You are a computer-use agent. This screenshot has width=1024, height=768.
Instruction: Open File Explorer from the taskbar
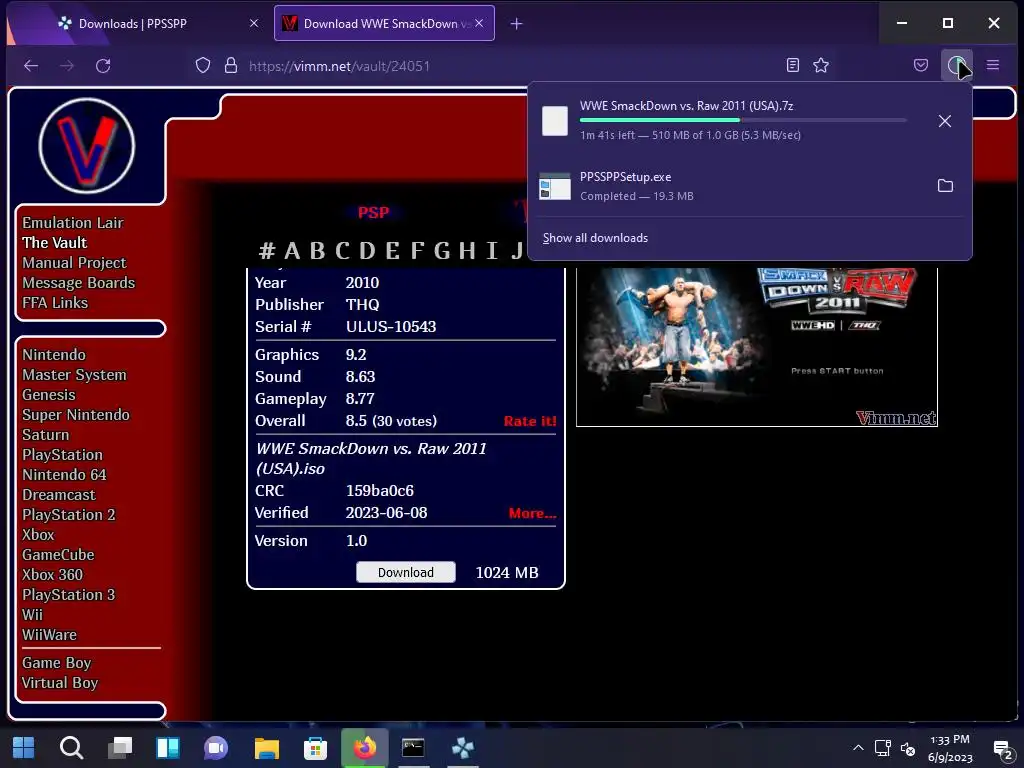(x=266, y=748)
